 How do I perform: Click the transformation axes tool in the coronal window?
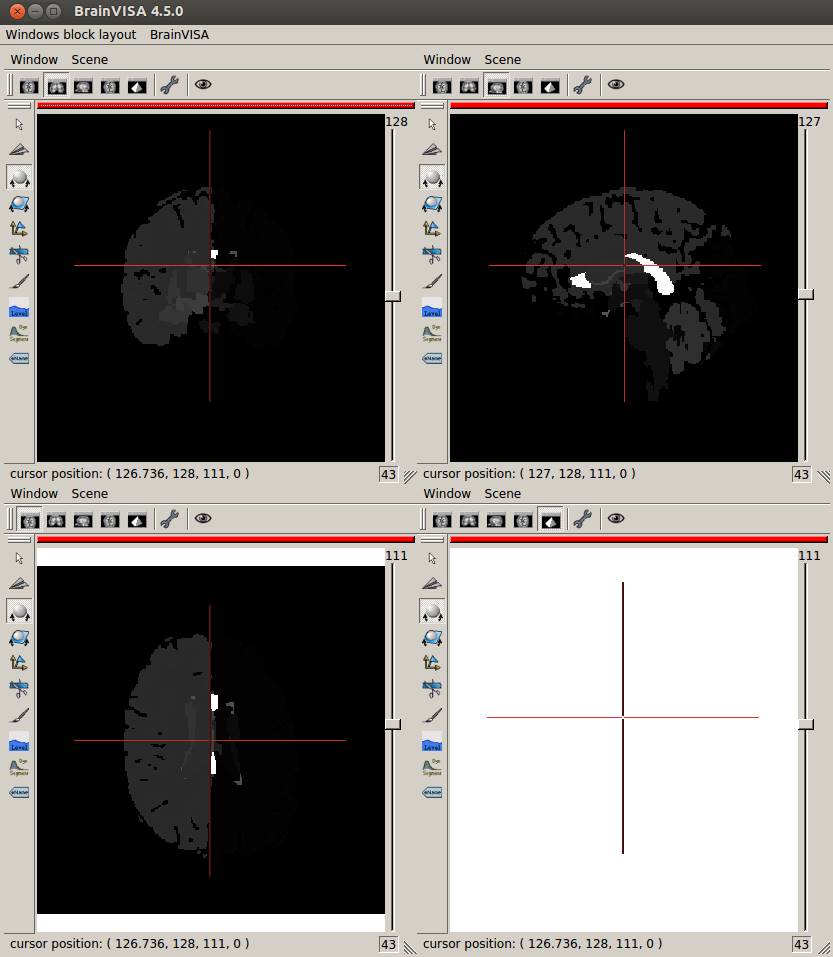pos(19,229)
